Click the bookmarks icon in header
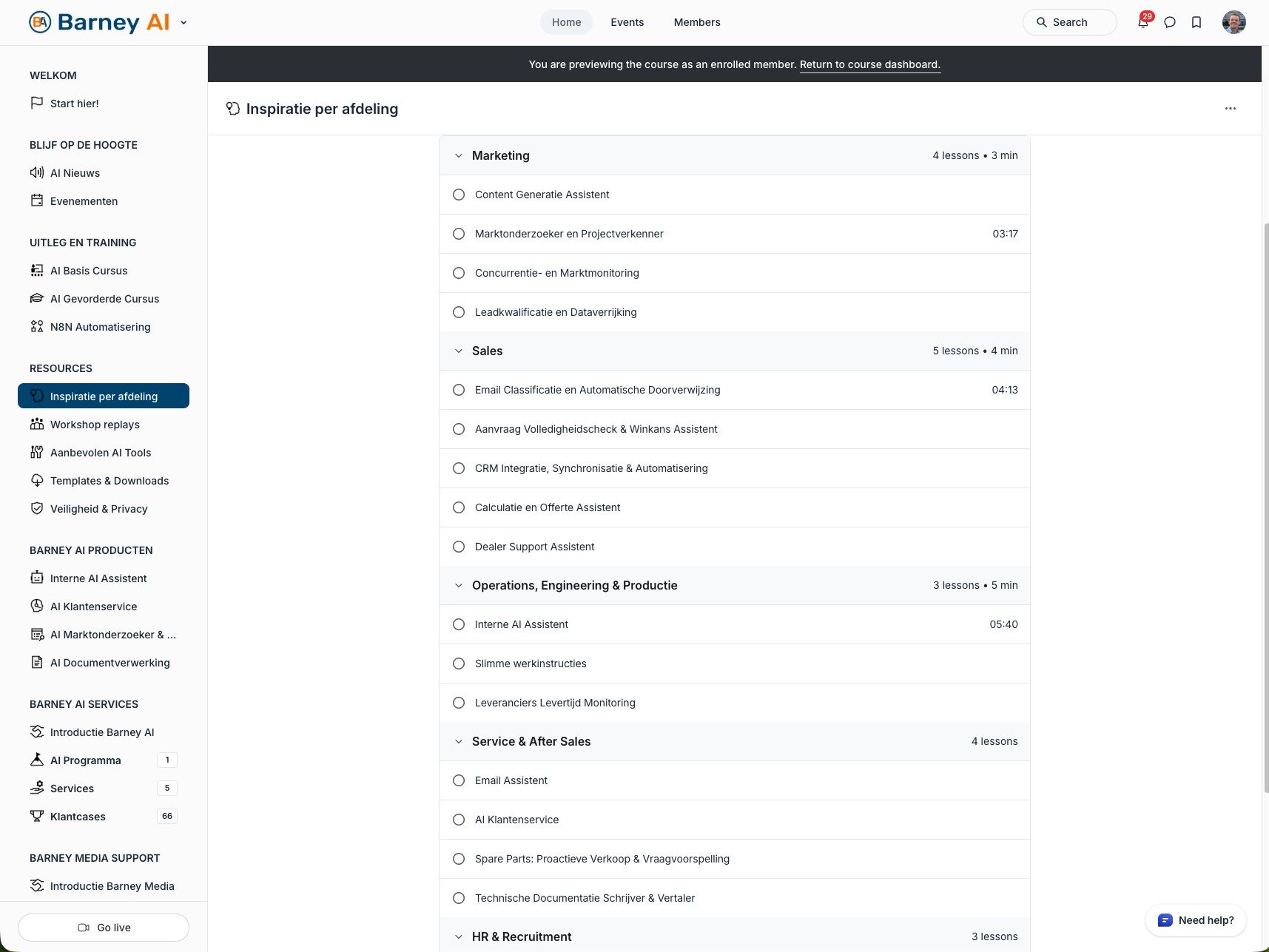The width and height of the screenshot is (1269, 952). tap(1196, 22)
